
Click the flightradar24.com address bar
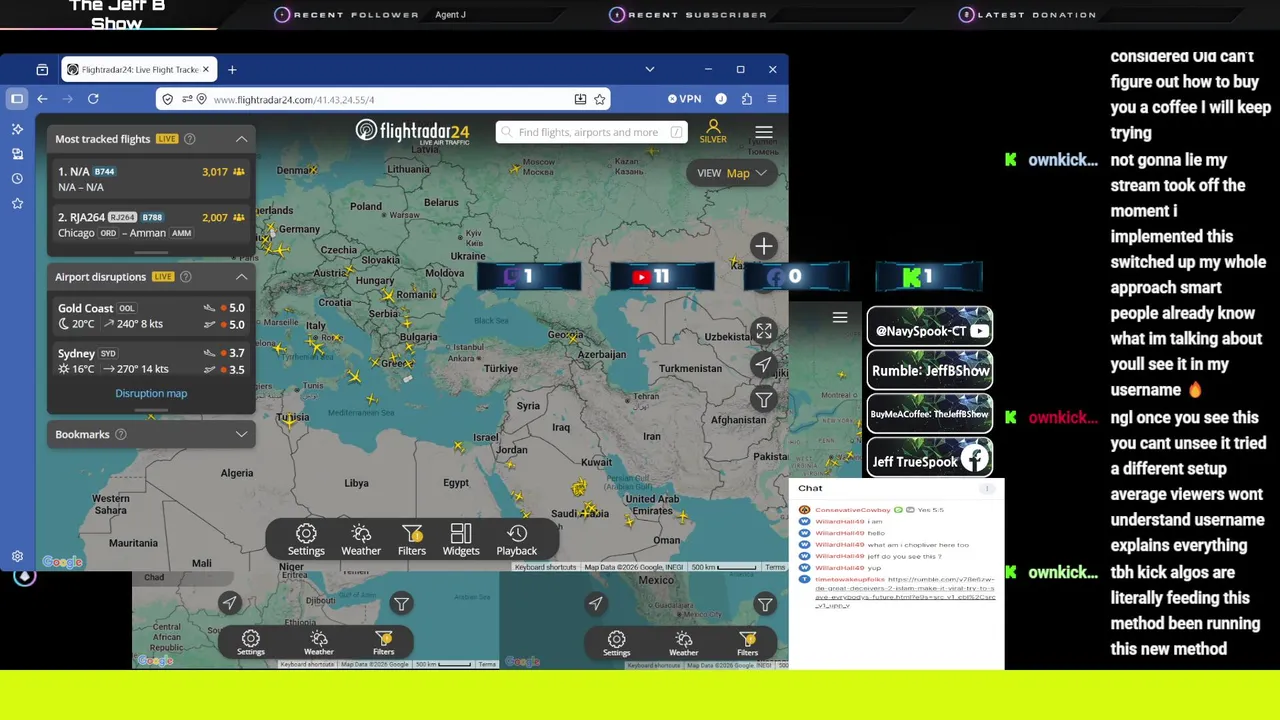coord(383,99)
